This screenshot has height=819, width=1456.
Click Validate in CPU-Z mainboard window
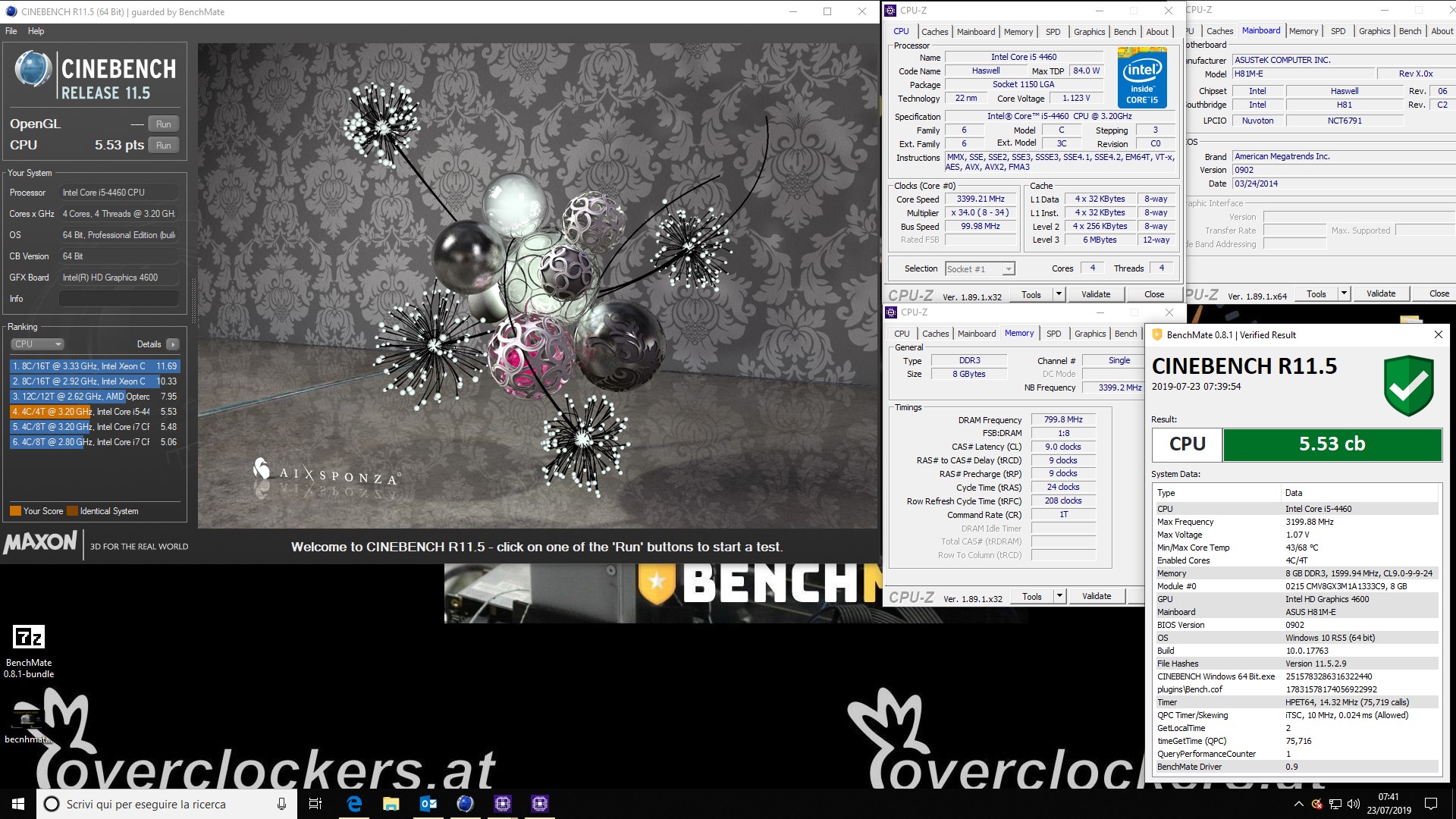pos(1380,293)
